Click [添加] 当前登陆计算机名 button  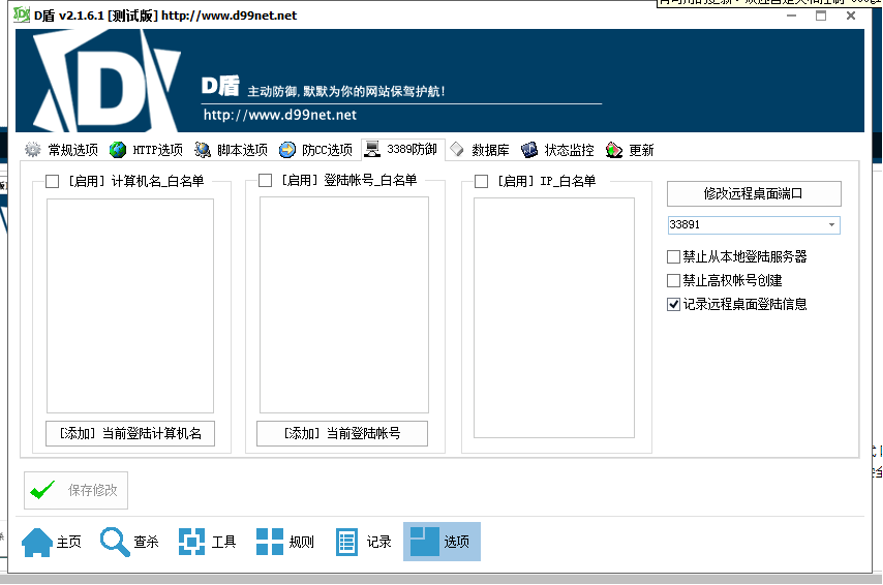(x=130, y=434)
